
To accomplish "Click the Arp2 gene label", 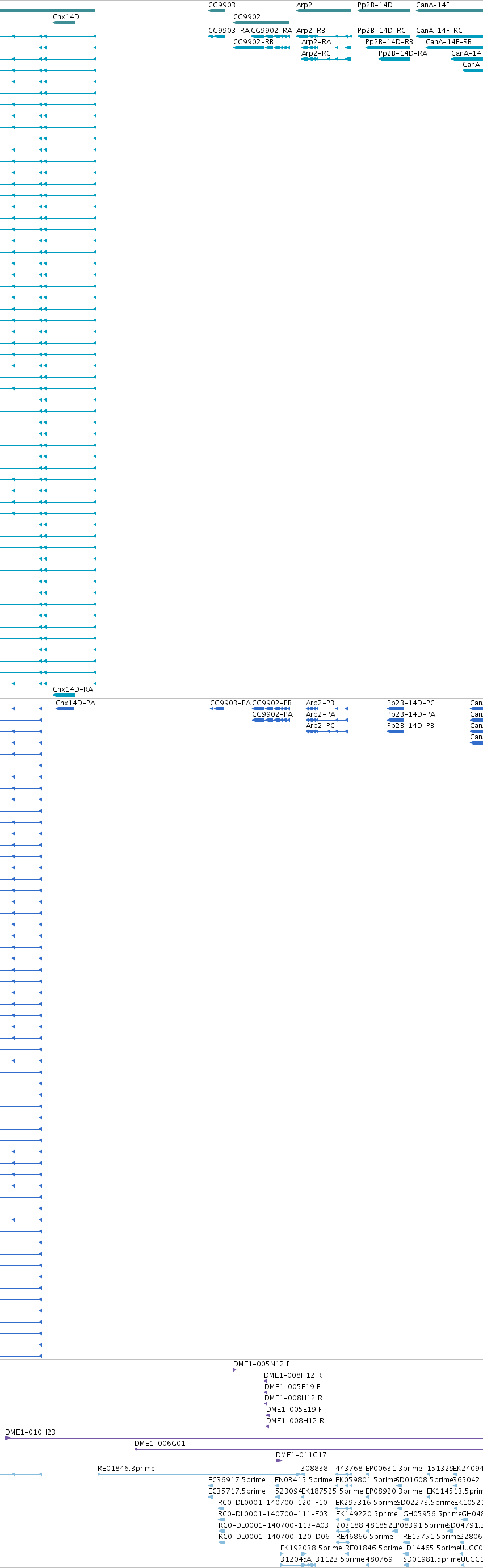I will 304,5.
